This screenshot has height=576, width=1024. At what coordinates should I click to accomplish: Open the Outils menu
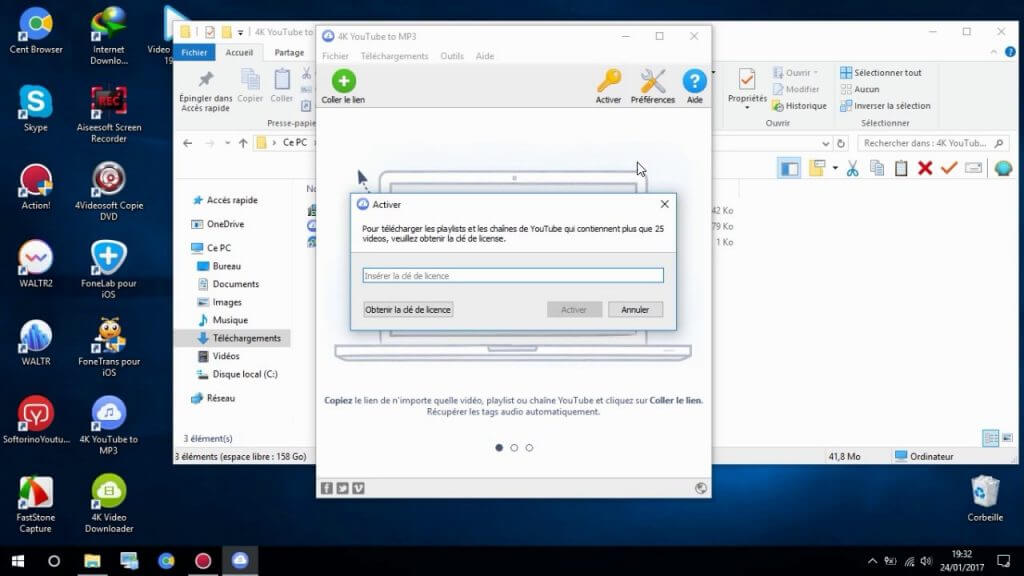pos(452,56)
